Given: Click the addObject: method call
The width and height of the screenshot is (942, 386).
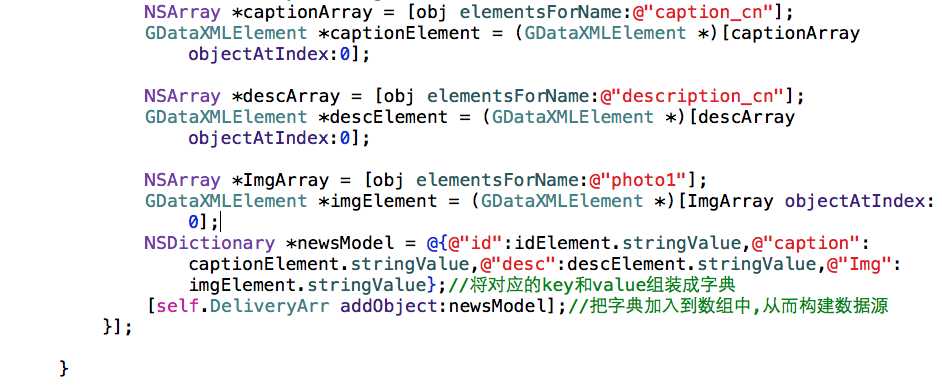Looking at the screenshot, I should point(395,306).
